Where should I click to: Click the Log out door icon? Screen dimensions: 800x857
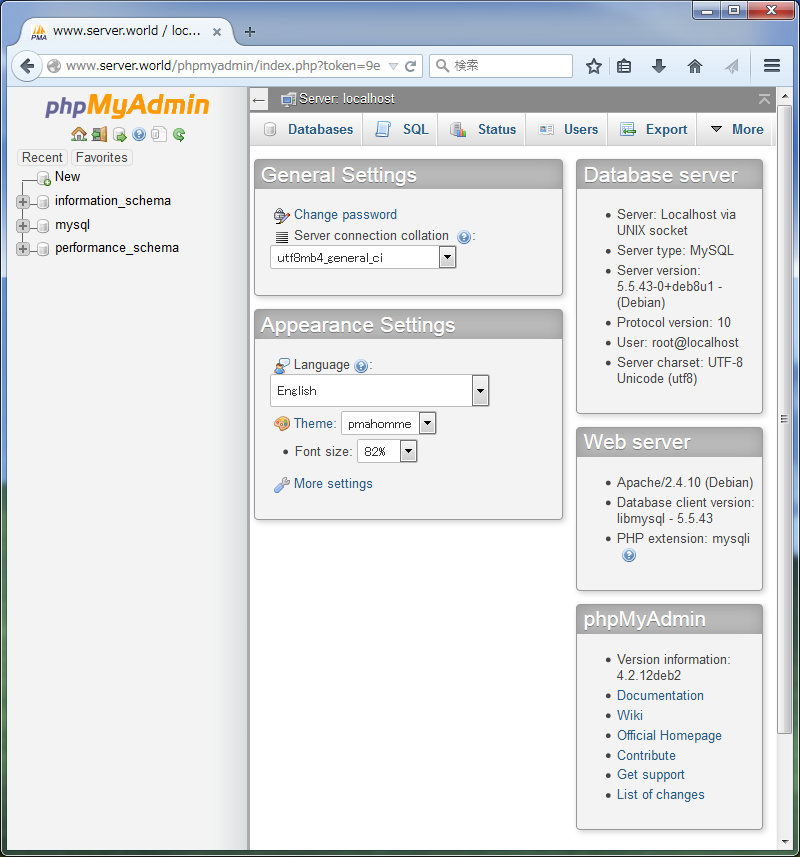[99, 134]
